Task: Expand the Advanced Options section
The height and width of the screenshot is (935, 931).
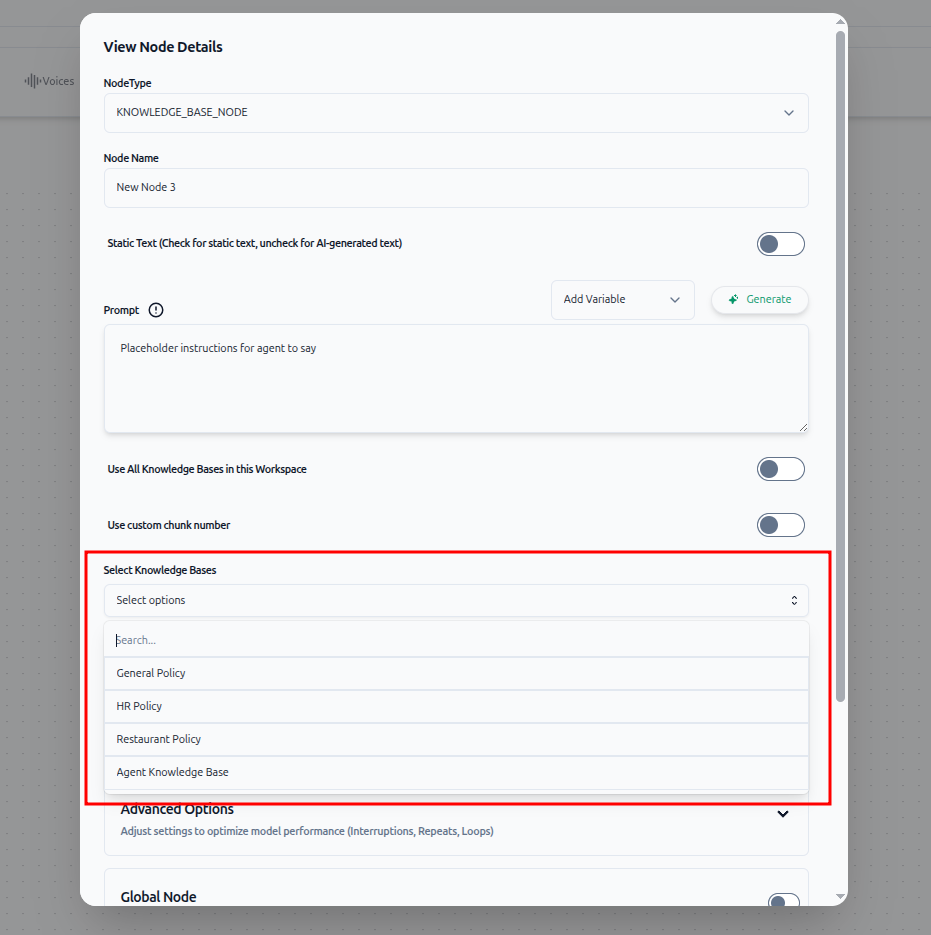Action: click(x=782, y=814)
